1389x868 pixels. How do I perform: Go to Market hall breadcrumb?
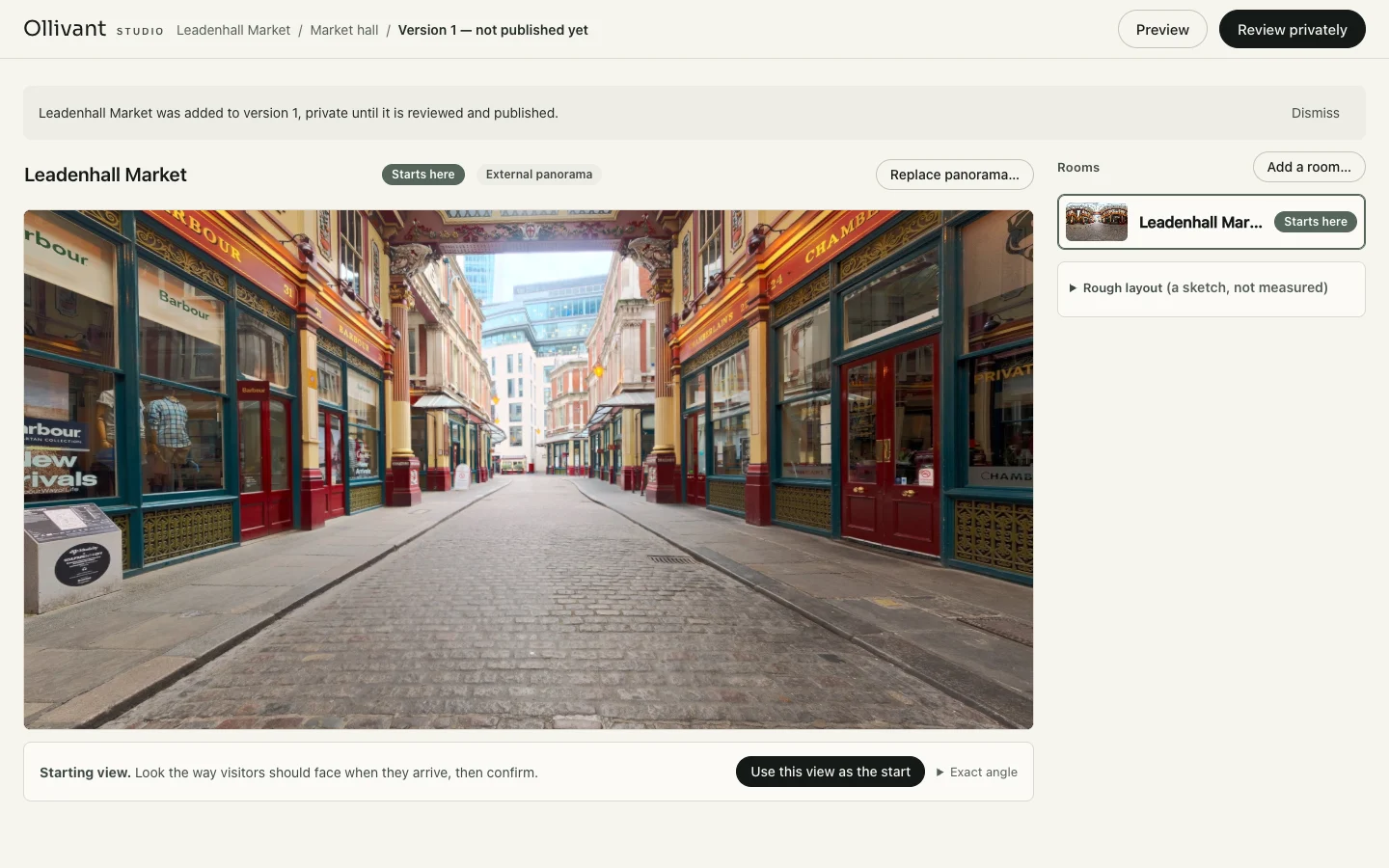click(344, 30)
